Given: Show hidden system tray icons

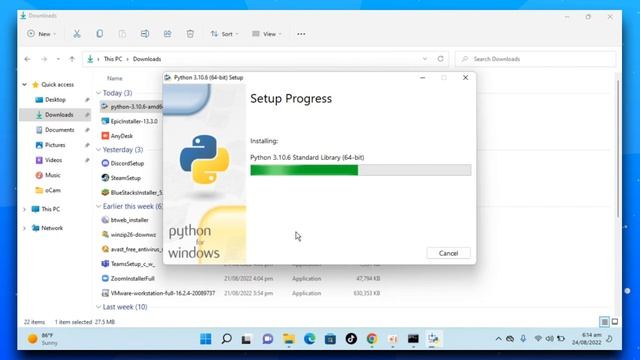Looking at the screenshot, I should coord(498,339).
